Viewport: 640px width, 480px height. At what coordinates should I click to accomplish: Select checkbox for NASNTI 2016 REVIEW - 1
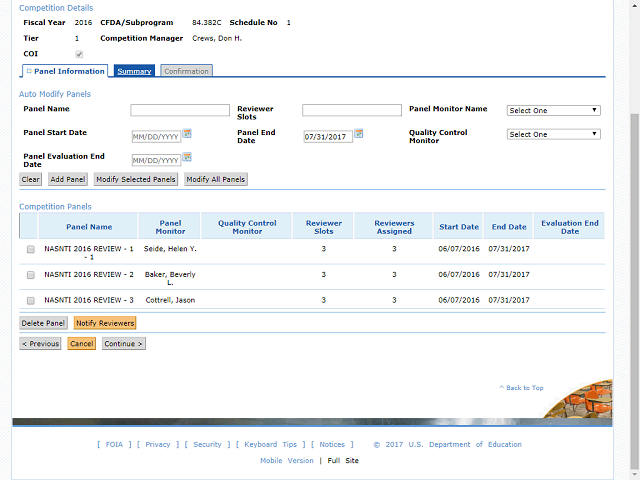pyautogui.click(x=30, y=249)
